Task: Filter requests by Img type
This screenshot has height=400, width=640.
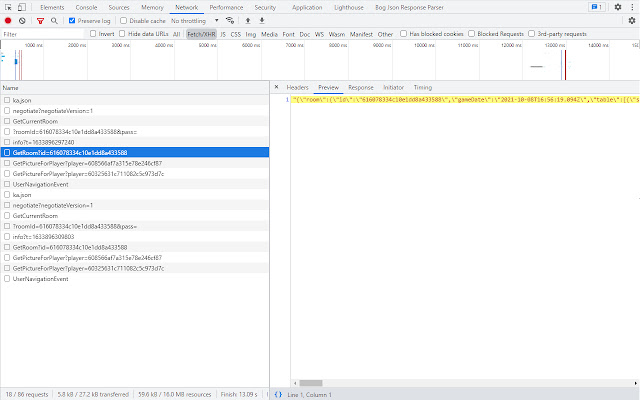Action: coord(251,34)
